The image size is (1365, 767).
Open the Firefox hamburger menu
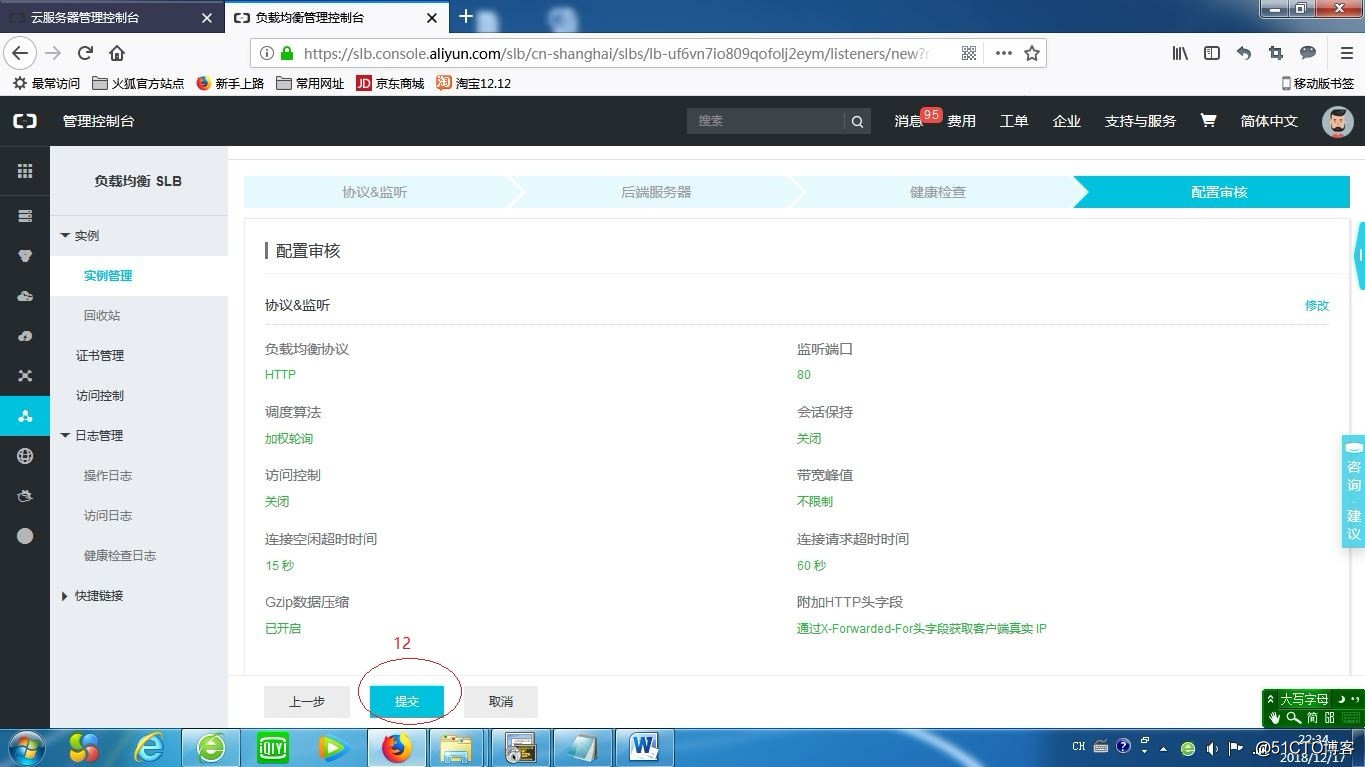(1347, 53)
